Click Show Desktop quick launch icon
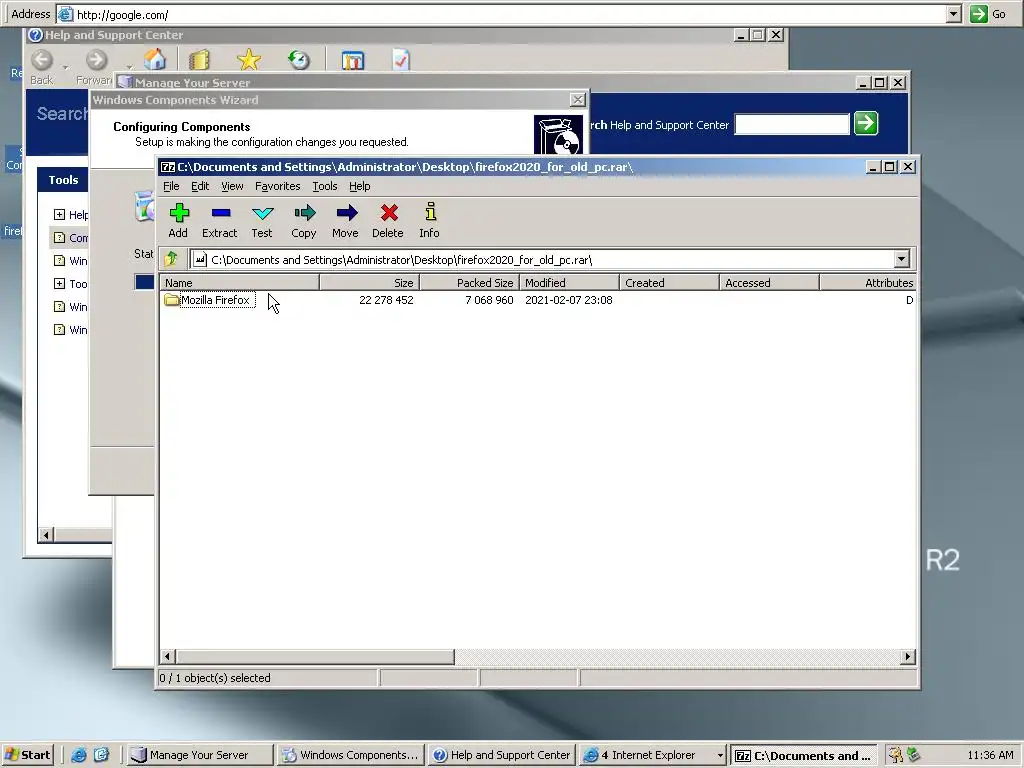 point(101,755)
